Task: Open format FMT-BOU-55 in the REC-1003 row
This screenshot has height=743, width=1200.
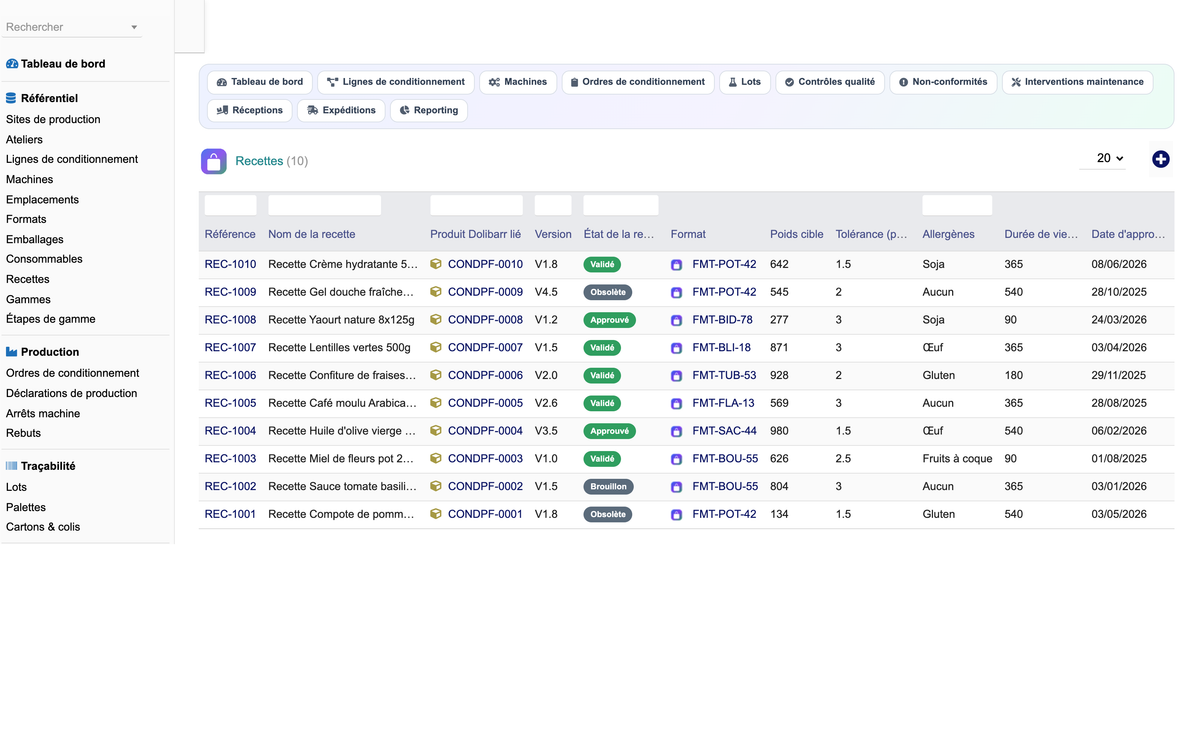Action: coord(725,459)
